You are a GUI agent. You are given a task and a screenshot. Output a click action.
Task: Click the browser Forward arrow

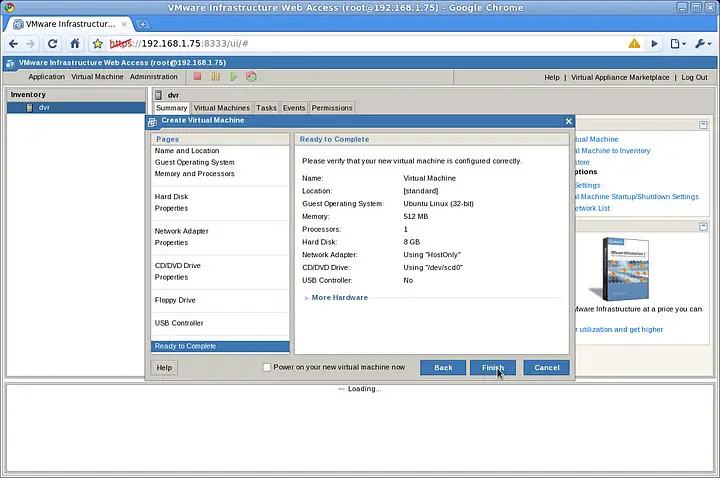(x=31, y=44)
